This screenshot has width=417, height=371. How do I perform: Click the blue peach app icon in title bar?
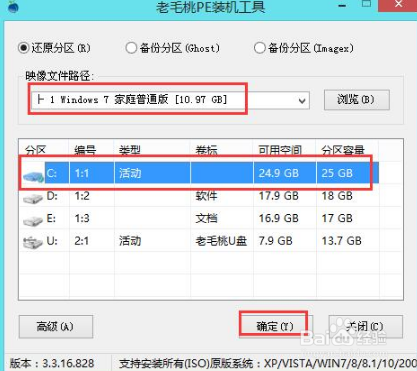tap(13, 6)
